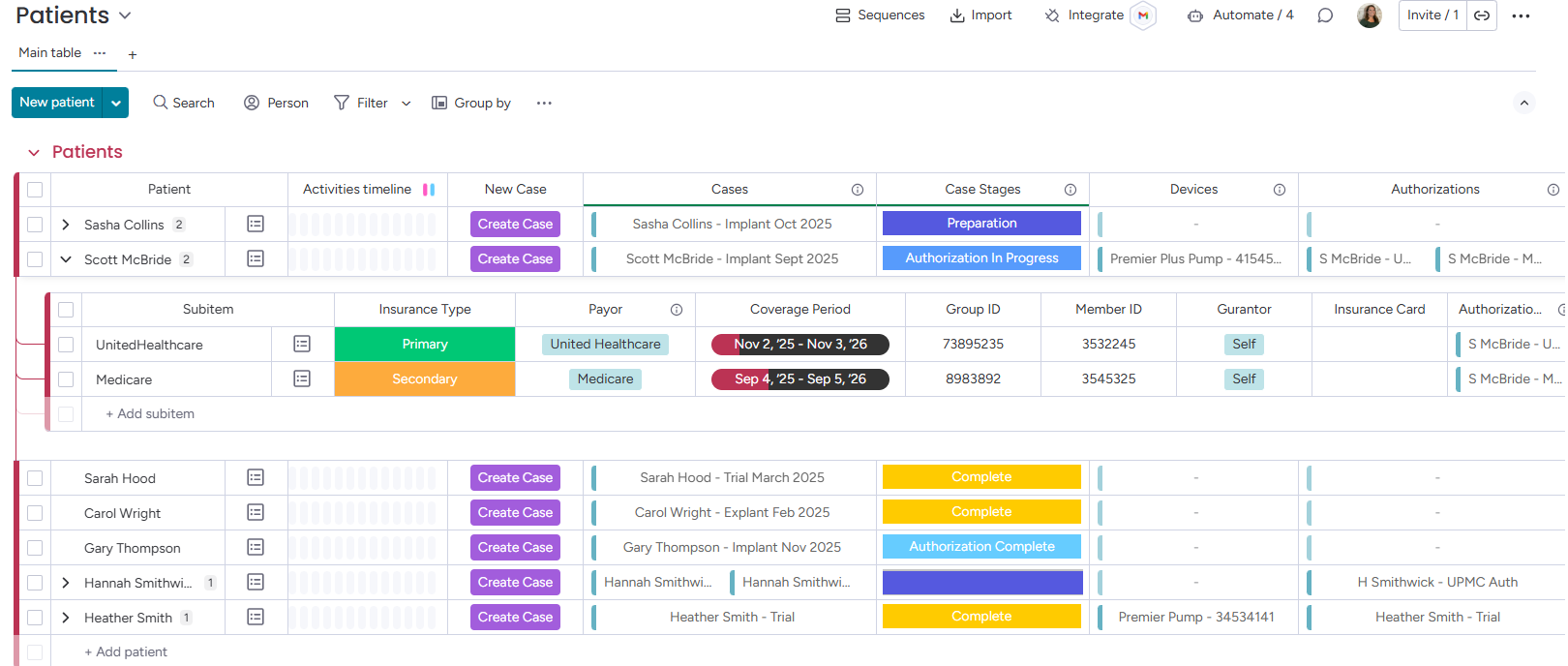Collapse Scott McBride subitems

66,259
